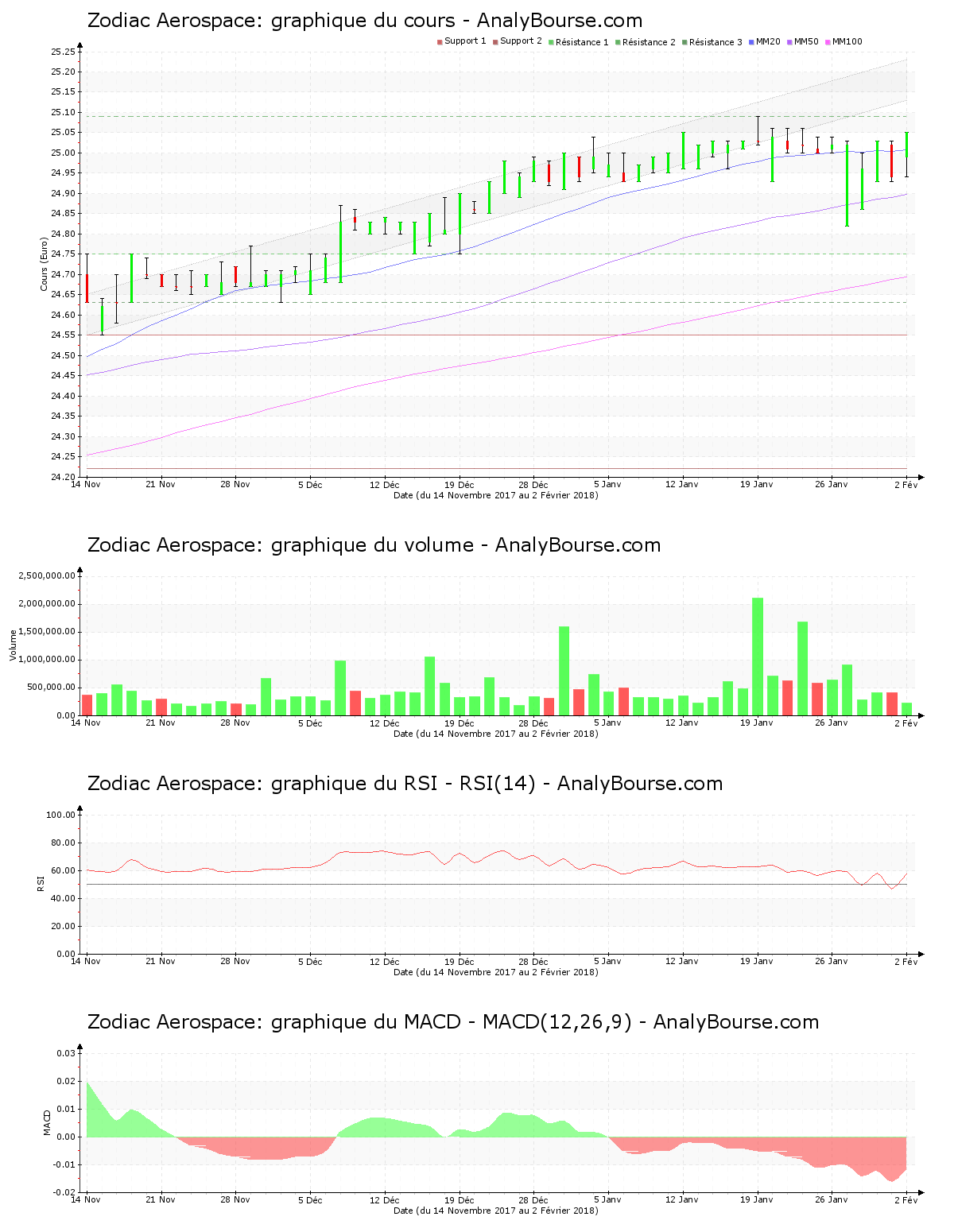Select the 'Résistance 3' legend label
The image size is (954, 1232).
click(x=715, y=41)
